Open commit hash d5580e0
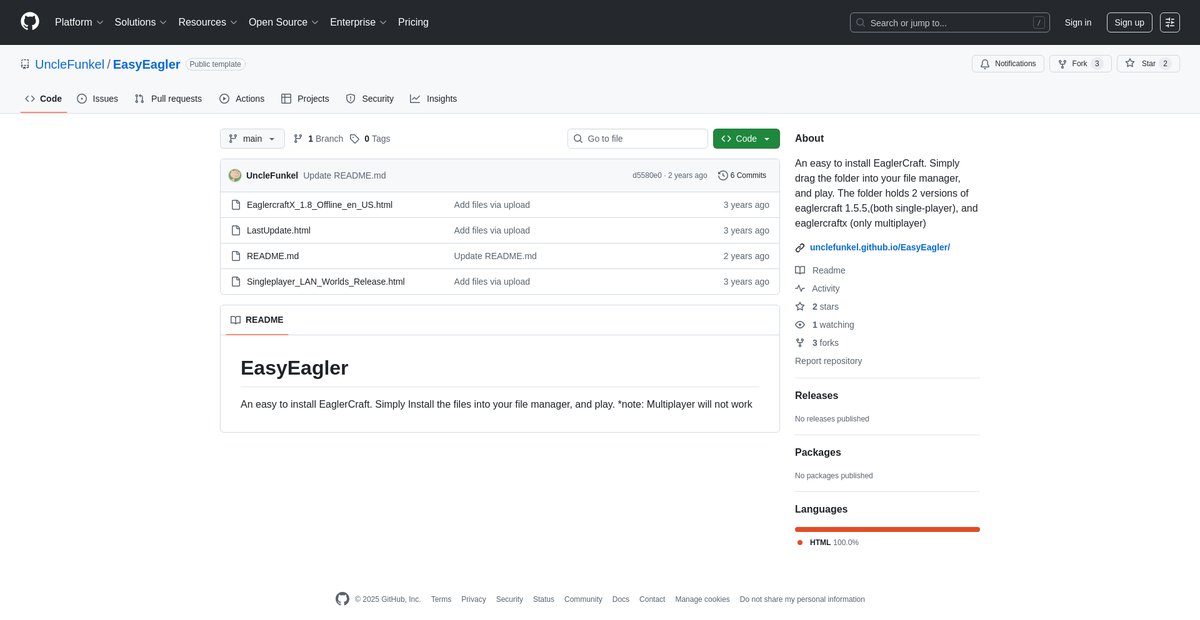This screenshot has height=620, width=1200. (x=647, y=175)
